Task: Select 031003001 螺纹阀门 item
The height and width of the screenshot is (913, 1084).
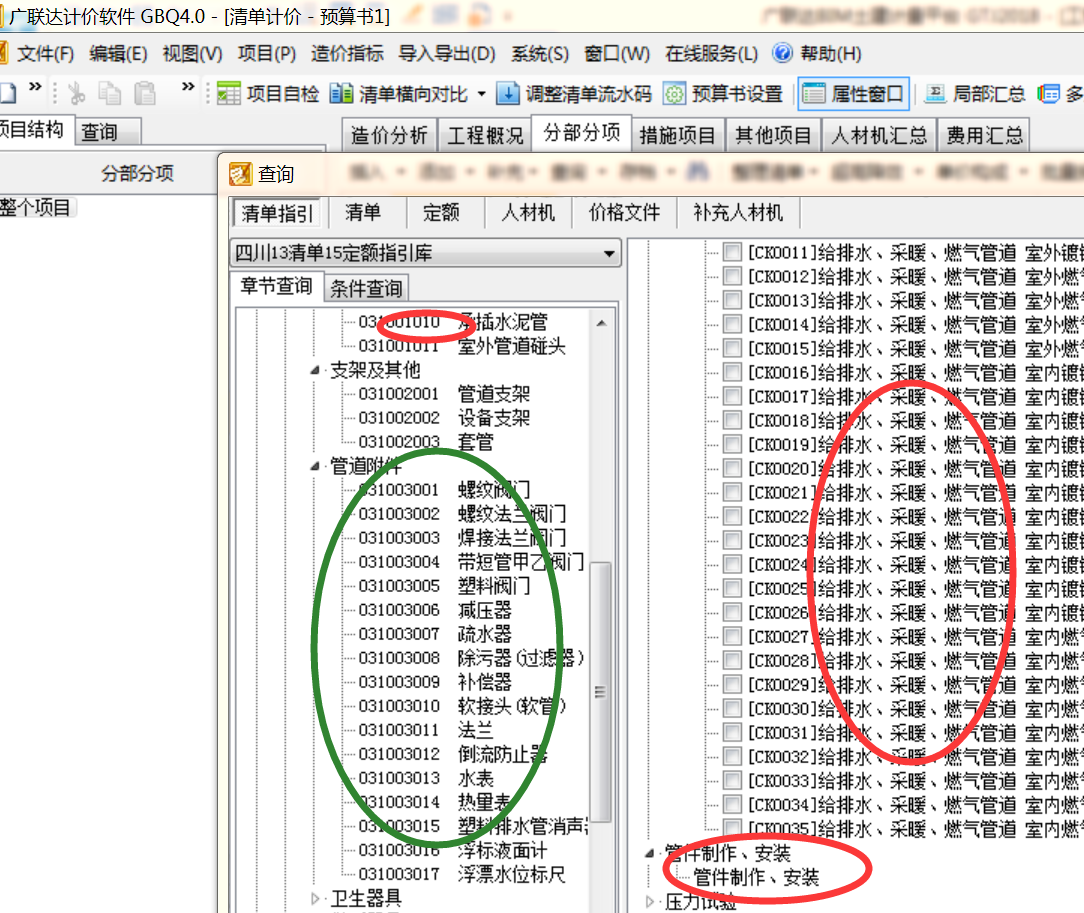Action: coord(444,490)
